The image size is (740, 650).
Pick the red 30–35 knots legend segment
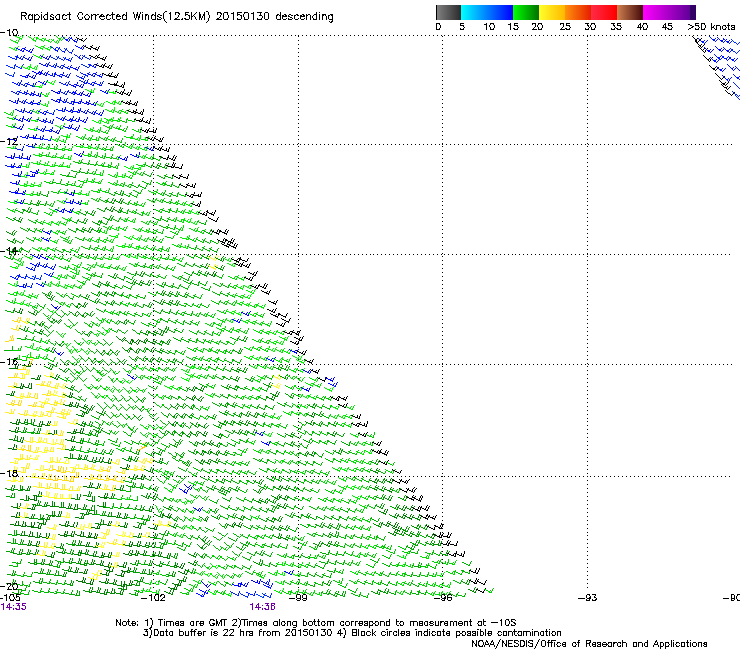[604, 12]
